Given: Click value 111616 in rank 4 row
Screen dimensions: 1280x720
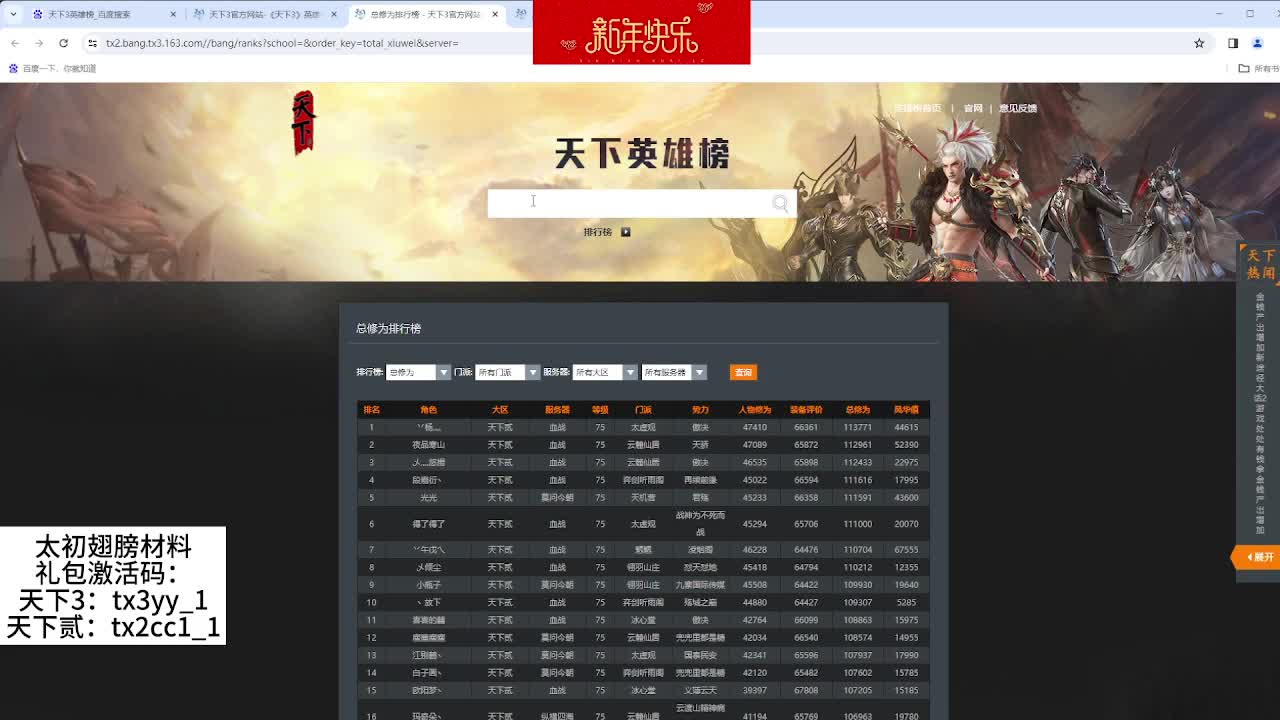Looking at the screenshot, I should [x=858, y=480].
